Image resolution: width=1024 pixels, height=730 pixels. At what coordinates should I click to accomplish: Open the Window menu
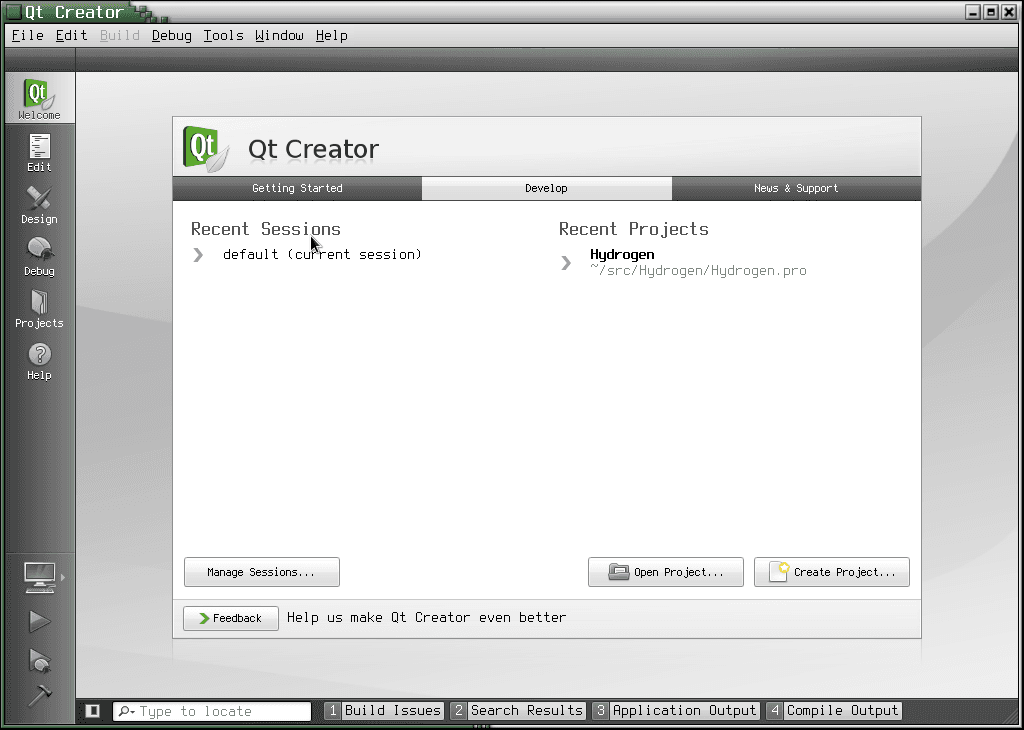coord(280,35)
